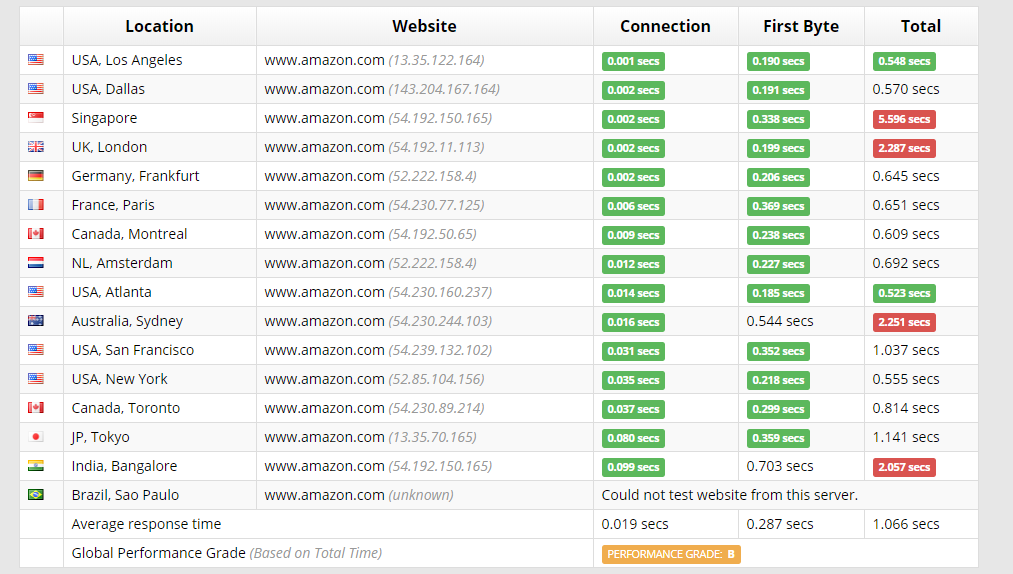Click www.amazon.com in the Dallas row
The height and width of the screenshot is (574, 1013).
(x=324, y=89)
